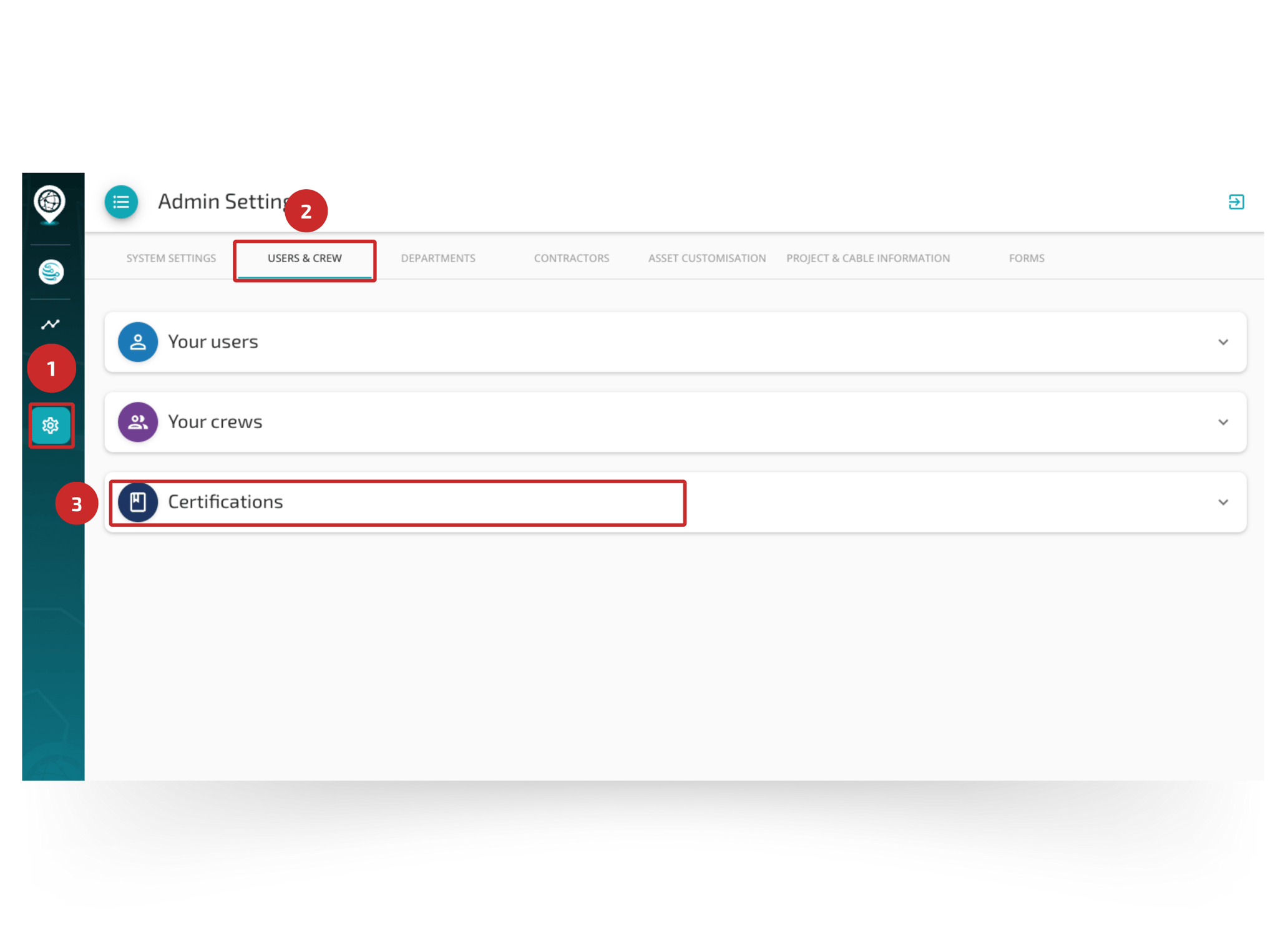Open the DEPARTMENTS tab
Screen dimensions: 1288x930
click(x=437, y=258)
